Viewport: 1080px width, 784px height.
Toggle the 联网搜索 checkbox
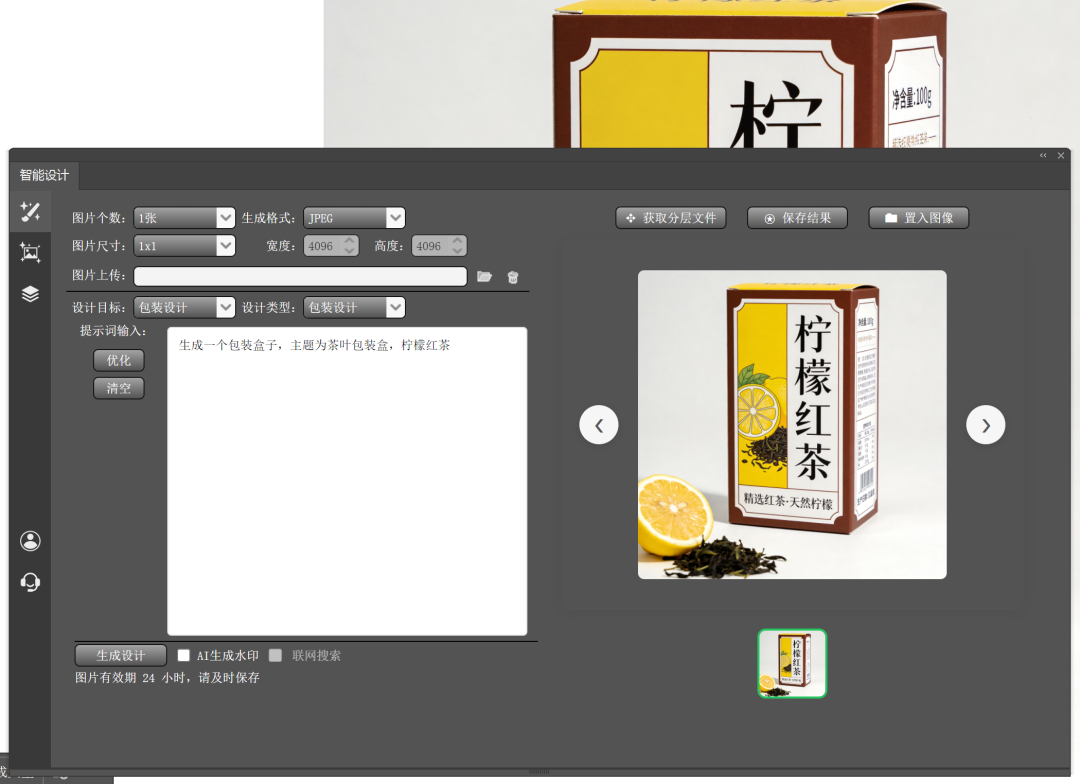[276, 655]
